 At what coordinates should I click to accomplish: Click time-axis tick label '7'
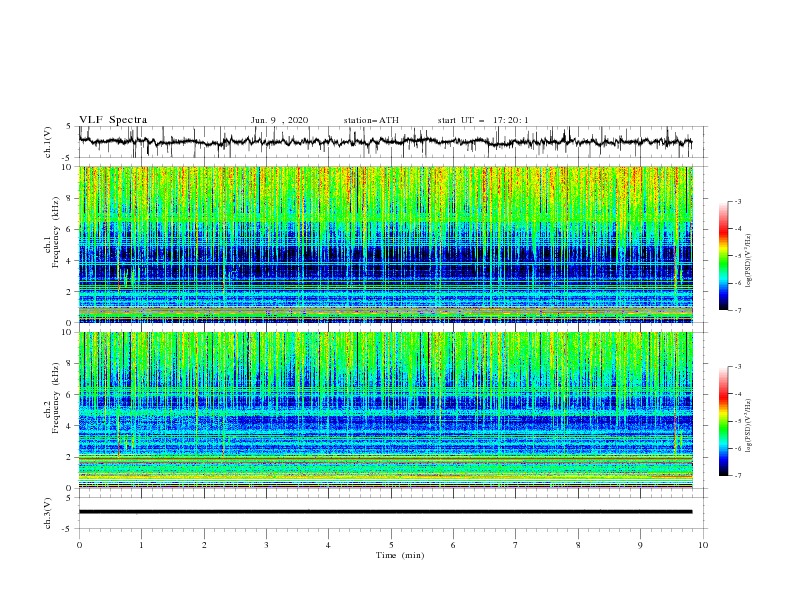pos(516,545)
